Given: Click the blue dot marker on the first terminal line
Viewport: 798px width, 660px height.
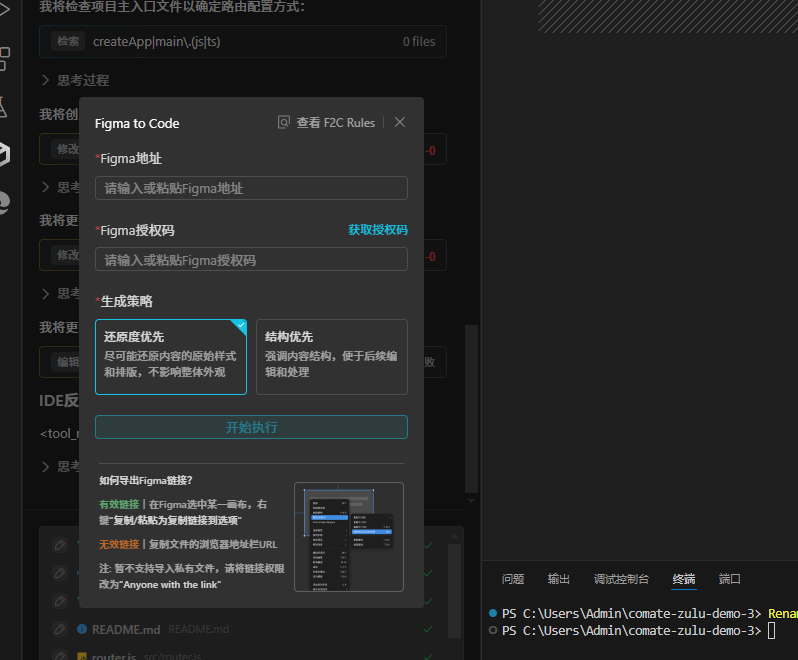Looking at the screenshot, I should [x=493, y=613].
